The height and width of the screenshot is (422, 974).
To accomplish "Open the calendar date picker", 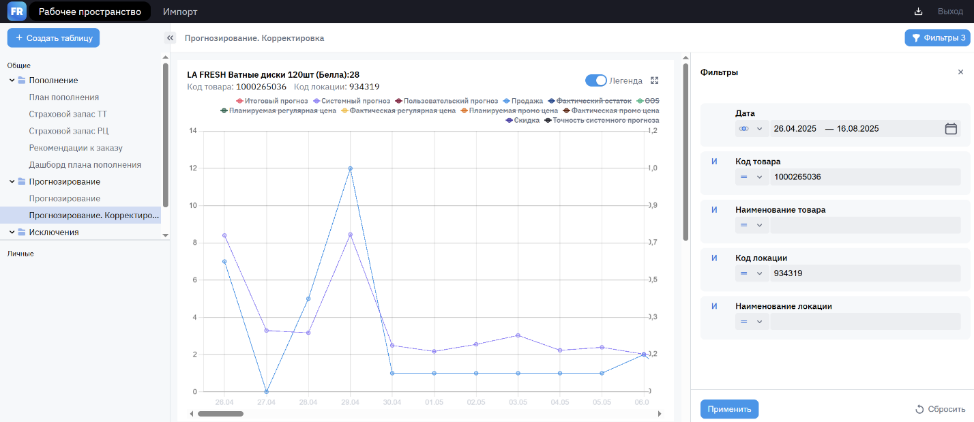I will (x=951, y=129).
